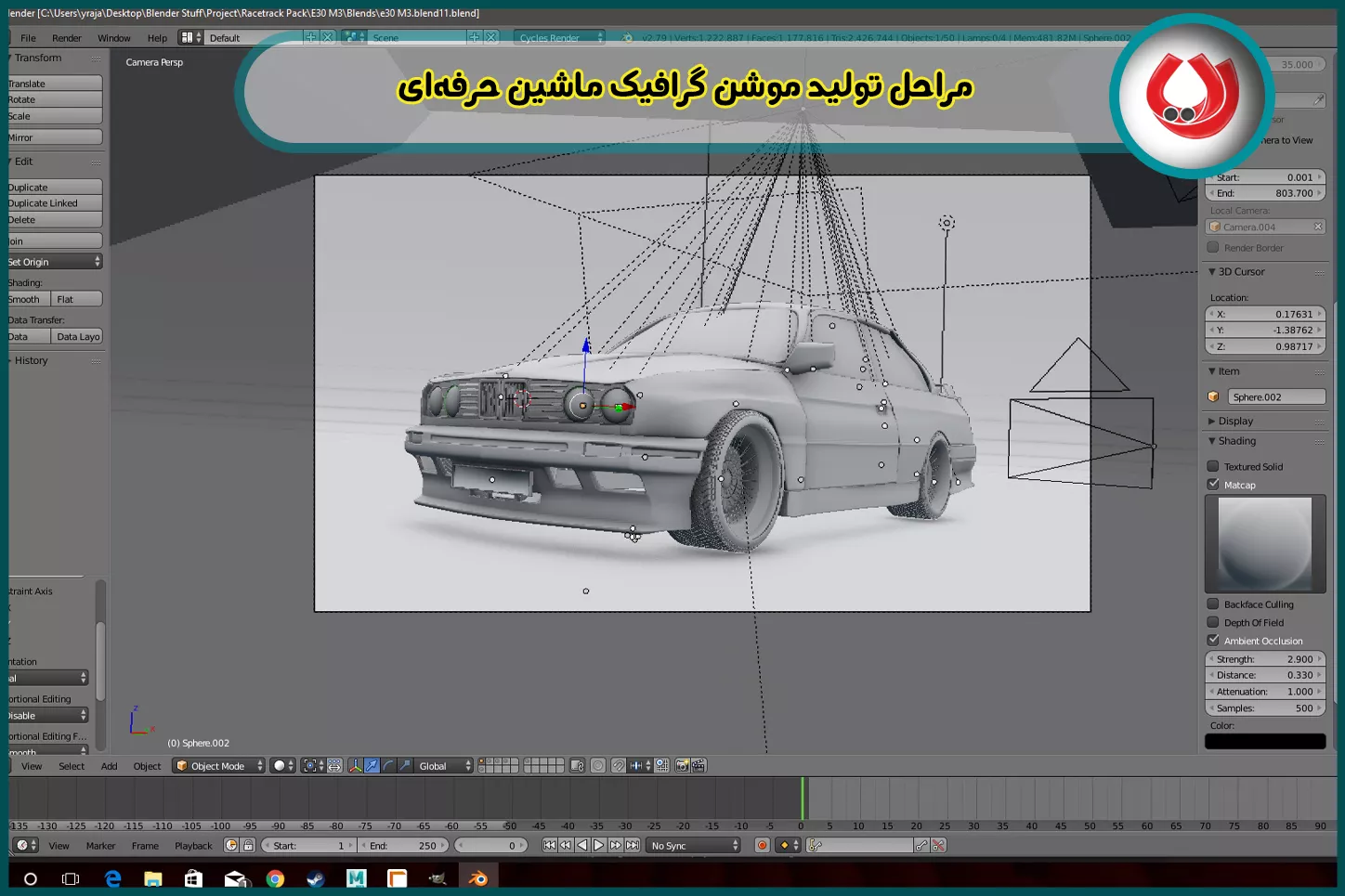Disable the Matcap checkbox
This screenshot has width=1345, height=896.
pyautogui.click(x=1213, y=484)
